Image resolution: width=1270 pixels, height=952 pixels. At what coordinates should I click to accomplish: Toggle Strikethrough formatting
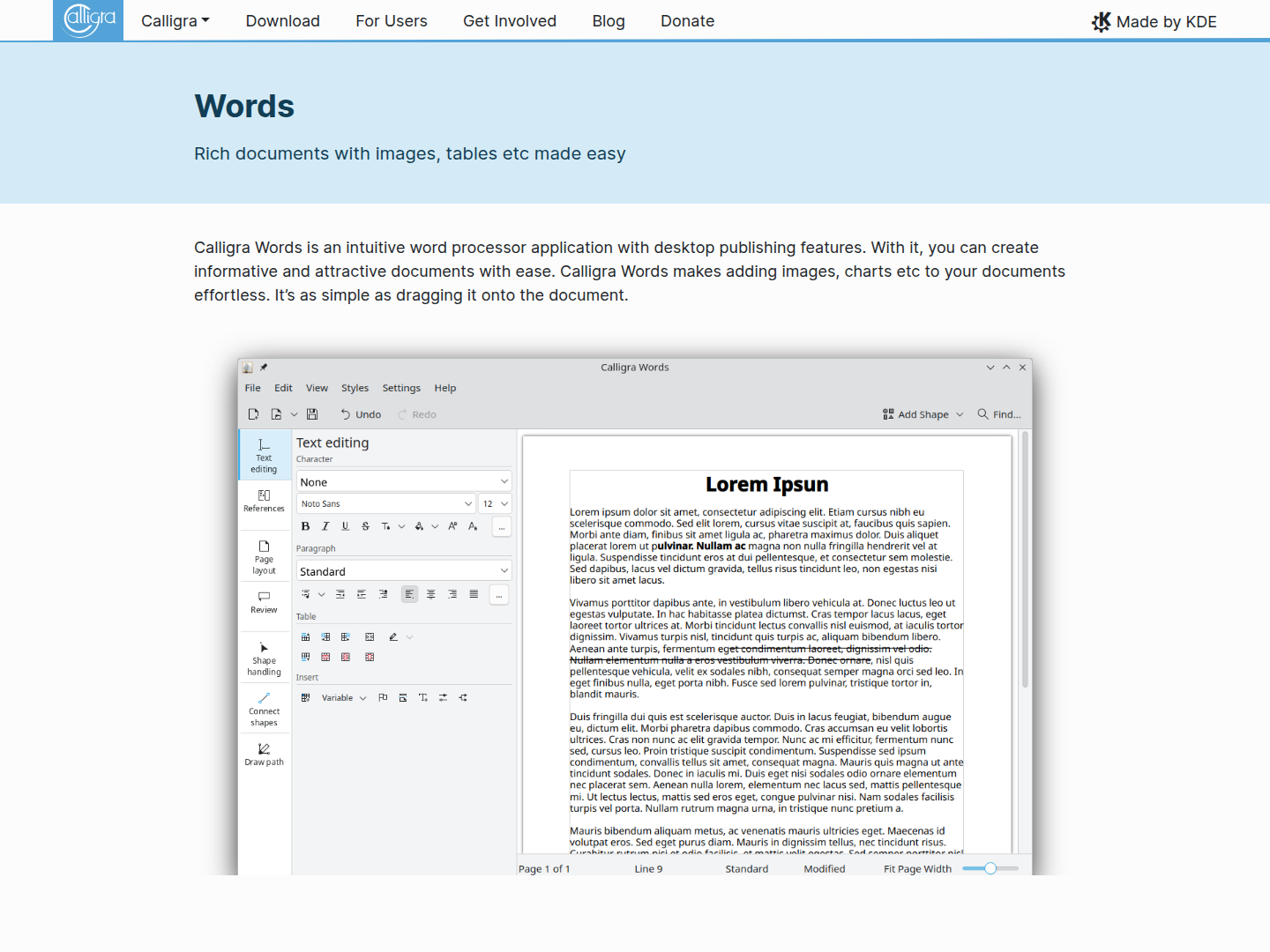(x=365, y=526)
